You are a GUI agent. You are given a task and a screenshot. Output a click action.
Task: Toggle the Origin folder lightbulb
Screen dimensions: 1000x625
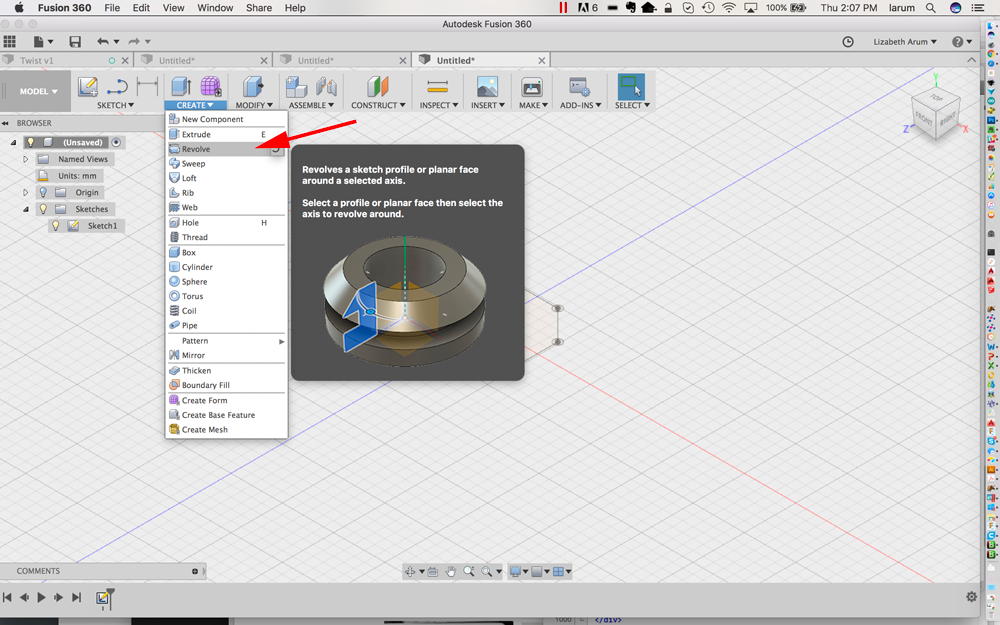[43, 192]
